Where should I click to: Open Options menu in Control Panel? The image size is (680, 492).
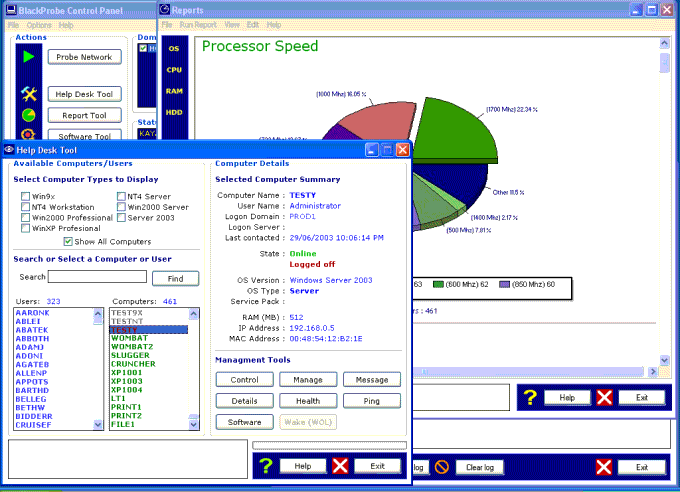coord(39,25)
